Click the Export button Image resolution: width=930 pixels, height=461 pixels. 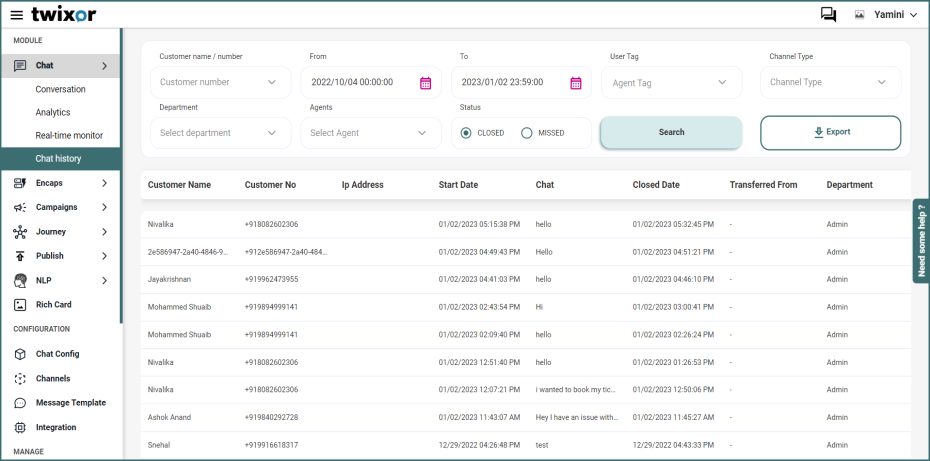click(x=830, y=132)
